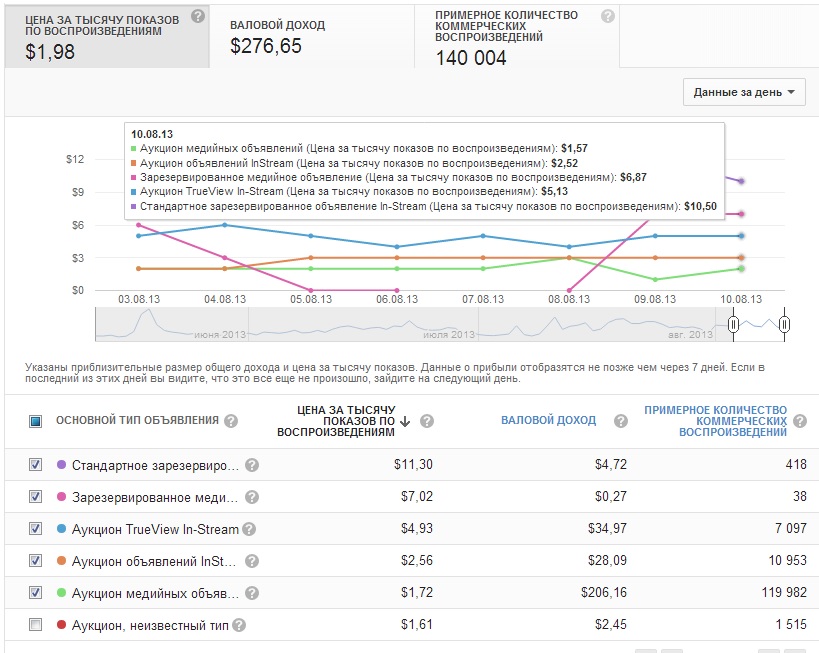This screenshot has width=819, height=653.
Task: Sort by the descending arrow in CPM column
Action: click(x=405, y=421)
